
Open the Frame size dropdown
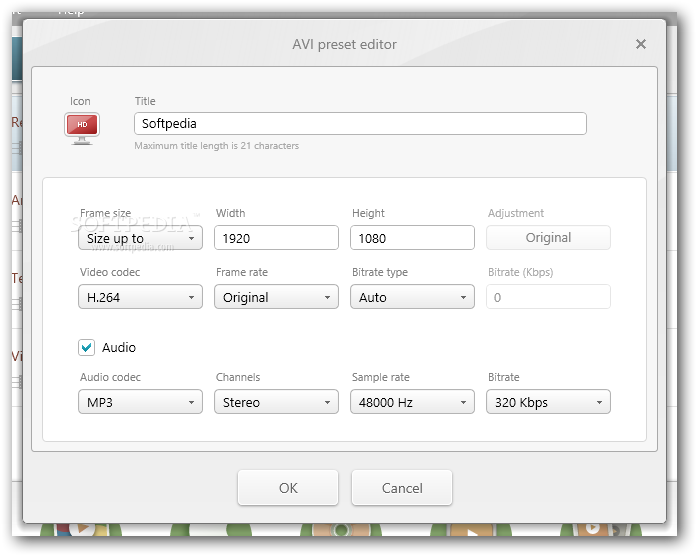click(140, 238)
